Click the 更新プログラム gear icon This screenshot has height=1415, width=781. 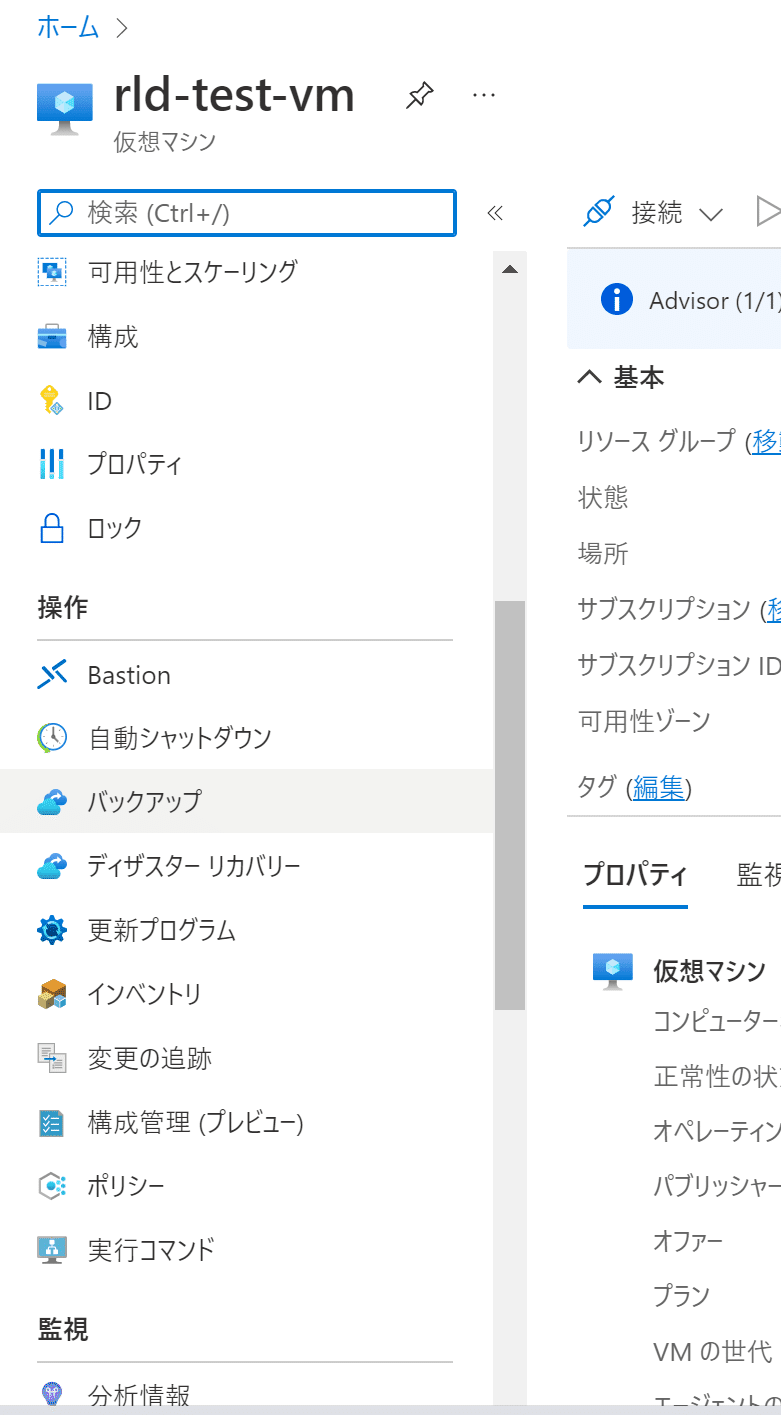pos(51,930)
